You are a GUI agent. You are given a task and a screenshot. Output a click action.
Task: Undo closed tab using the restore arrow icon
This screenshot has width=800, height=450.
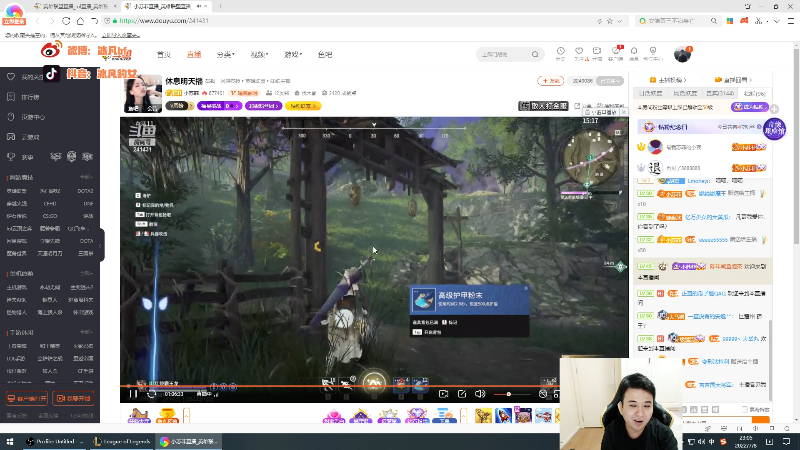(94, 21)
